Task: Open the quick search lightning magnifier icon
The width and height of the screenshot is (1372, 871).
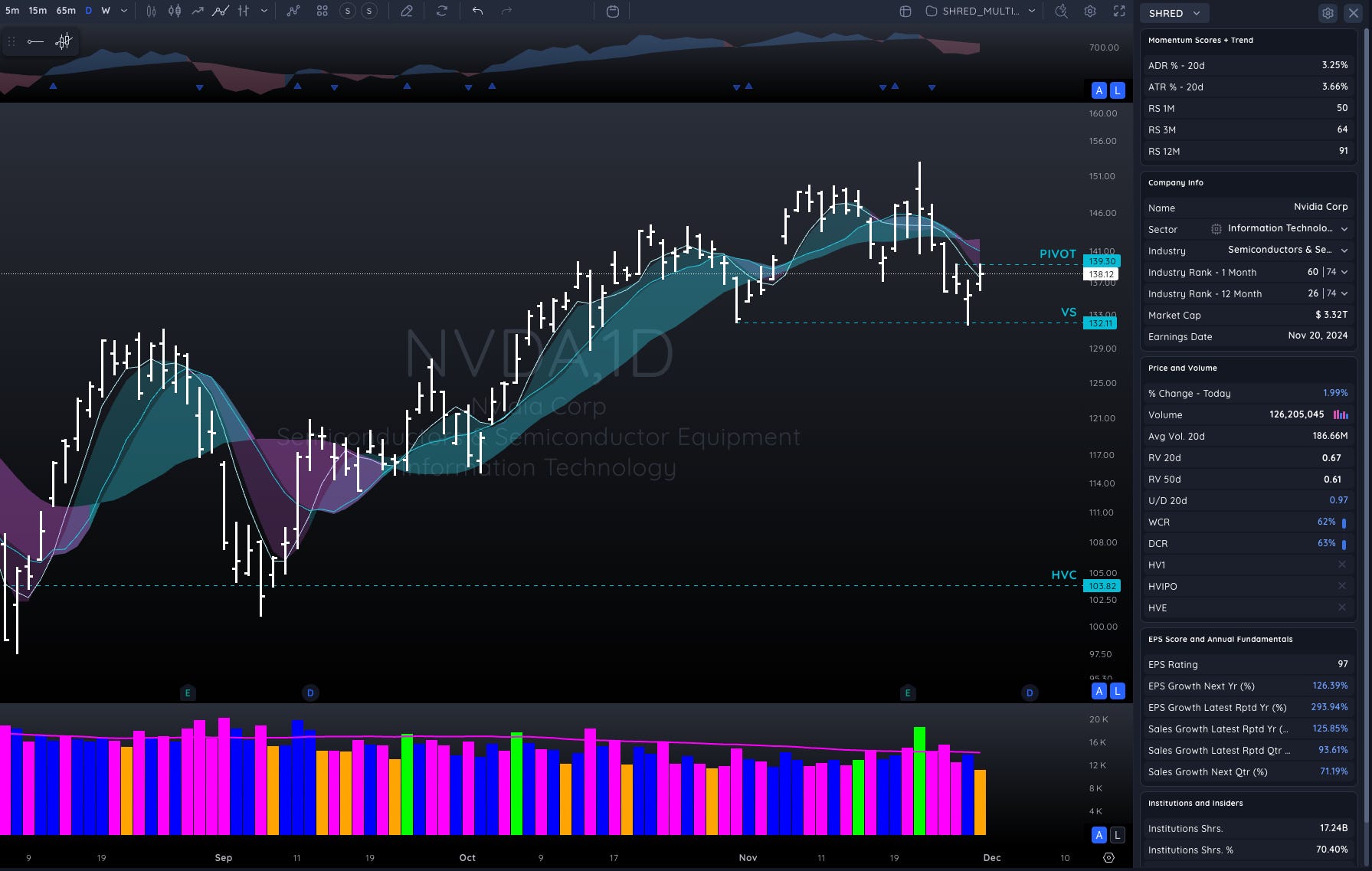Action: pos(1061,11)
